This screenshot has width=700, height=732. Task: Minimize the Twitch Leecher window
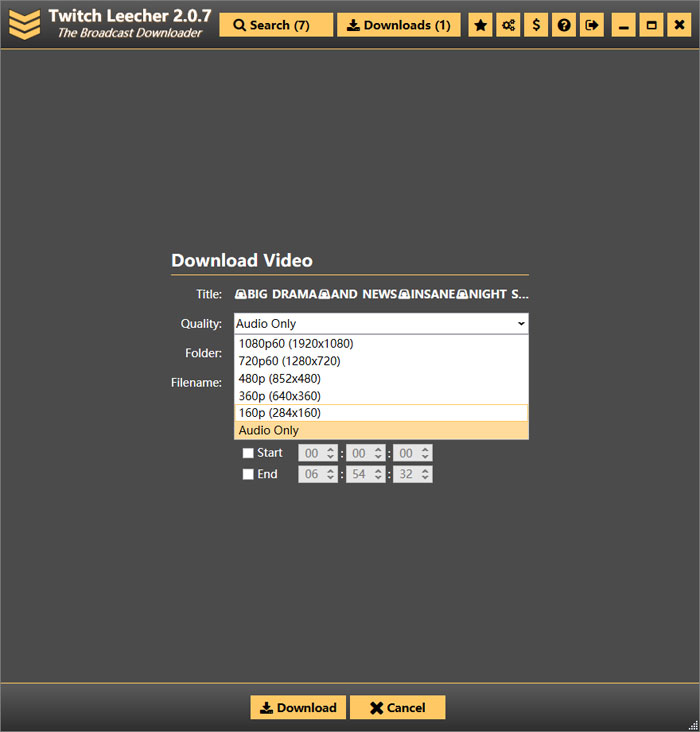point(623,25)
